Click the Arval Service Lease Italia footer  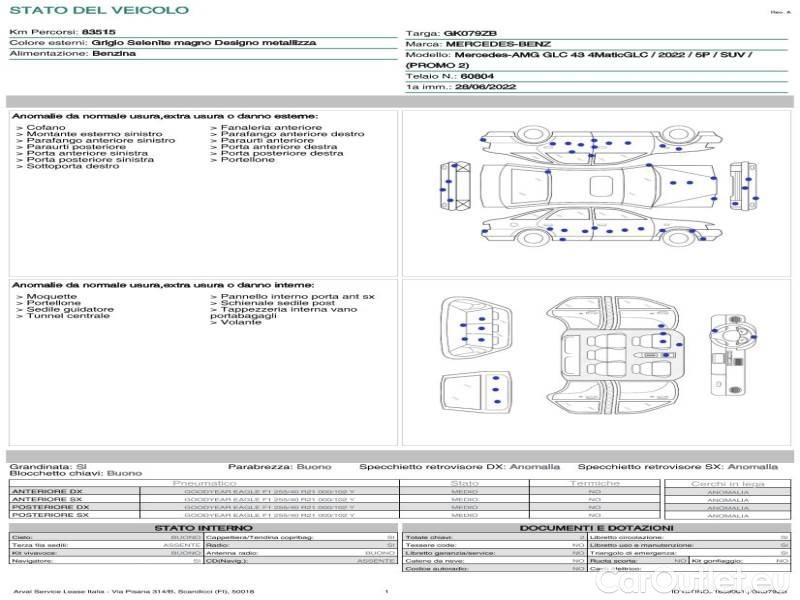click(x=134, y=592)
